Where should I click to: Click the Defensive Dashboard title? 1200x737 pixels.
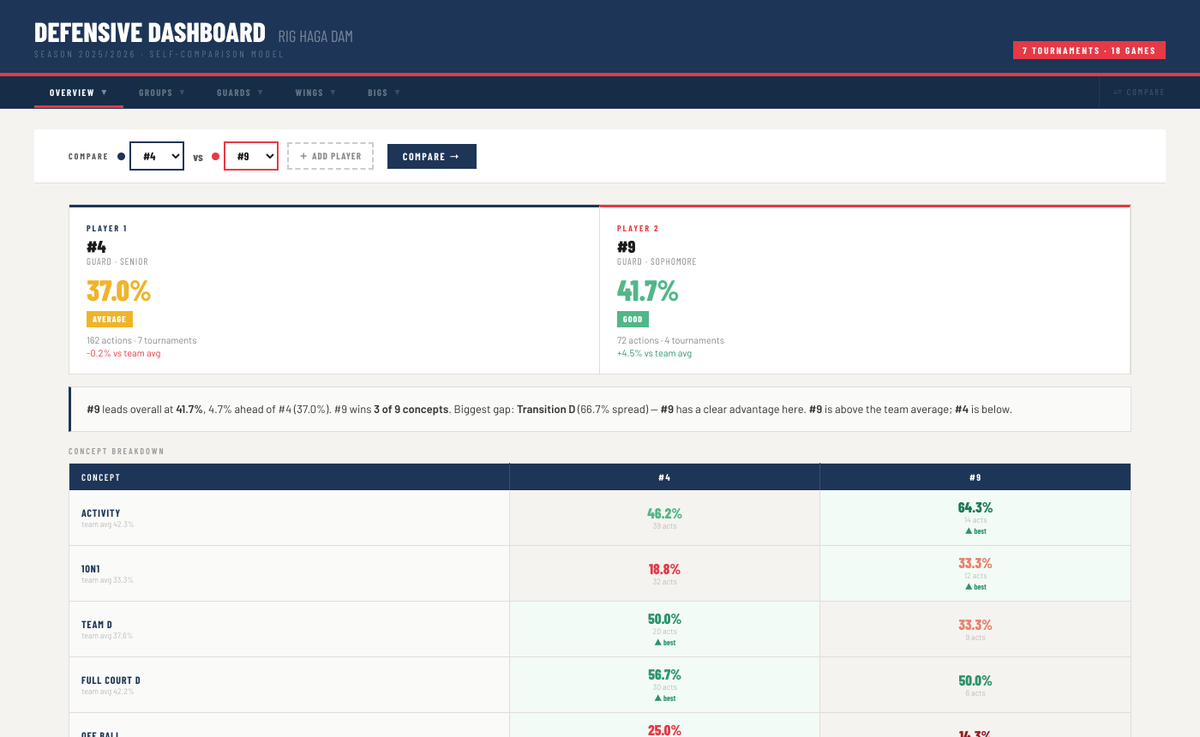click(x=150, y=33)
